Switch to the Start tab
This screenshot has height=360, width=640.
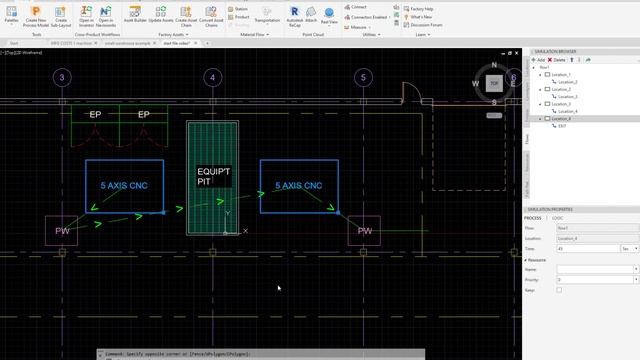[x=14, y=43]
